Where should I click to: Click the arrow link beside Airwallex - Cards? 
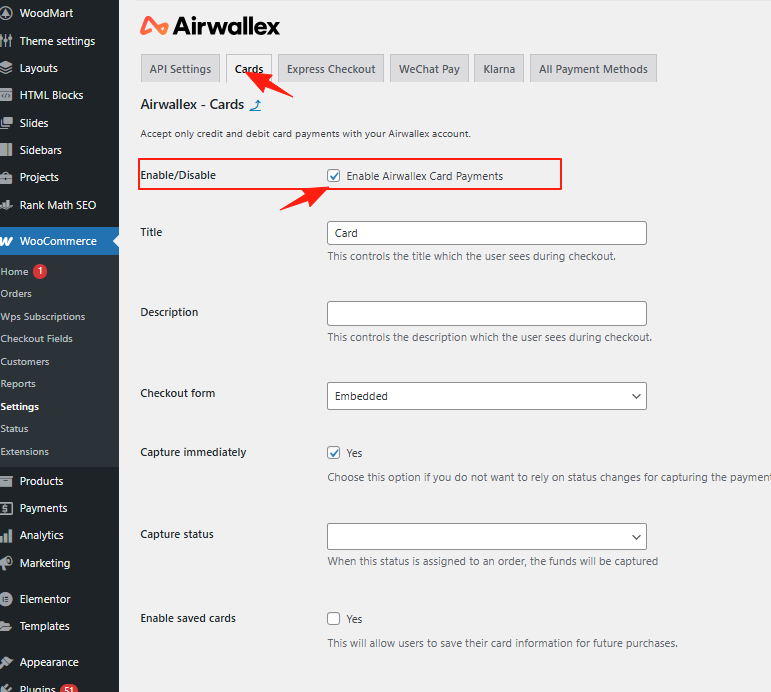[x=256, y=105]
